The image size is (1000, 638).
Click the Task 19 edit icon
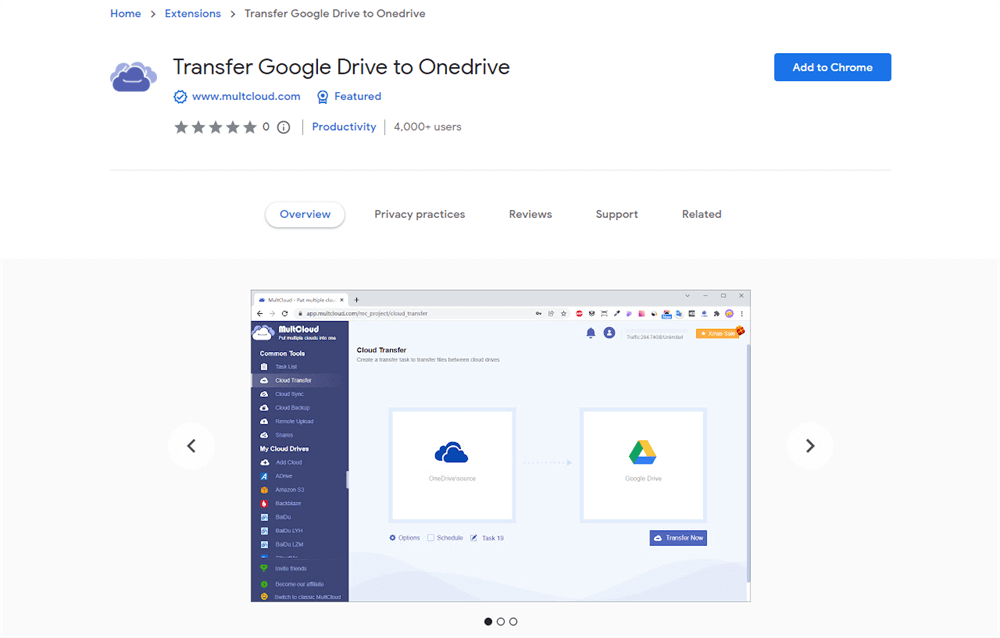pos(474,538)
